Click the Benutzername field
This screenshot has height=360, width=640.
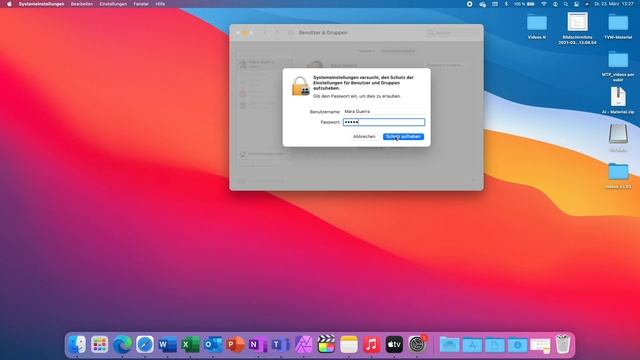click(384, 111)
